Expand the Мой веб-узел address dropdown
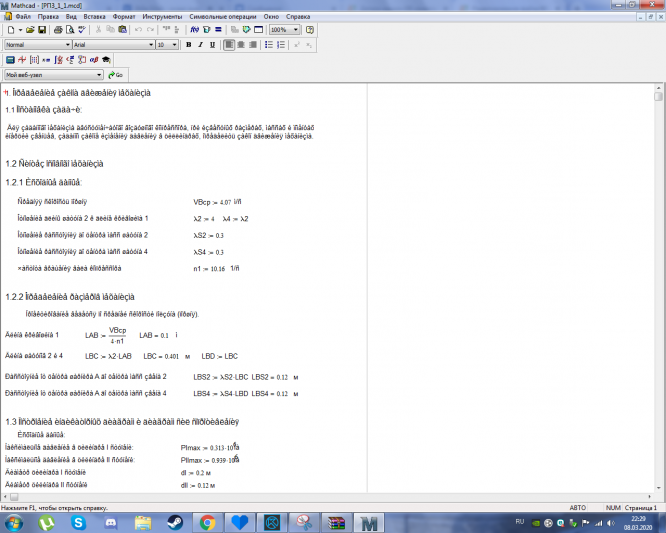The height and width of the screenshot is (533, 666). tap(99, 75)
